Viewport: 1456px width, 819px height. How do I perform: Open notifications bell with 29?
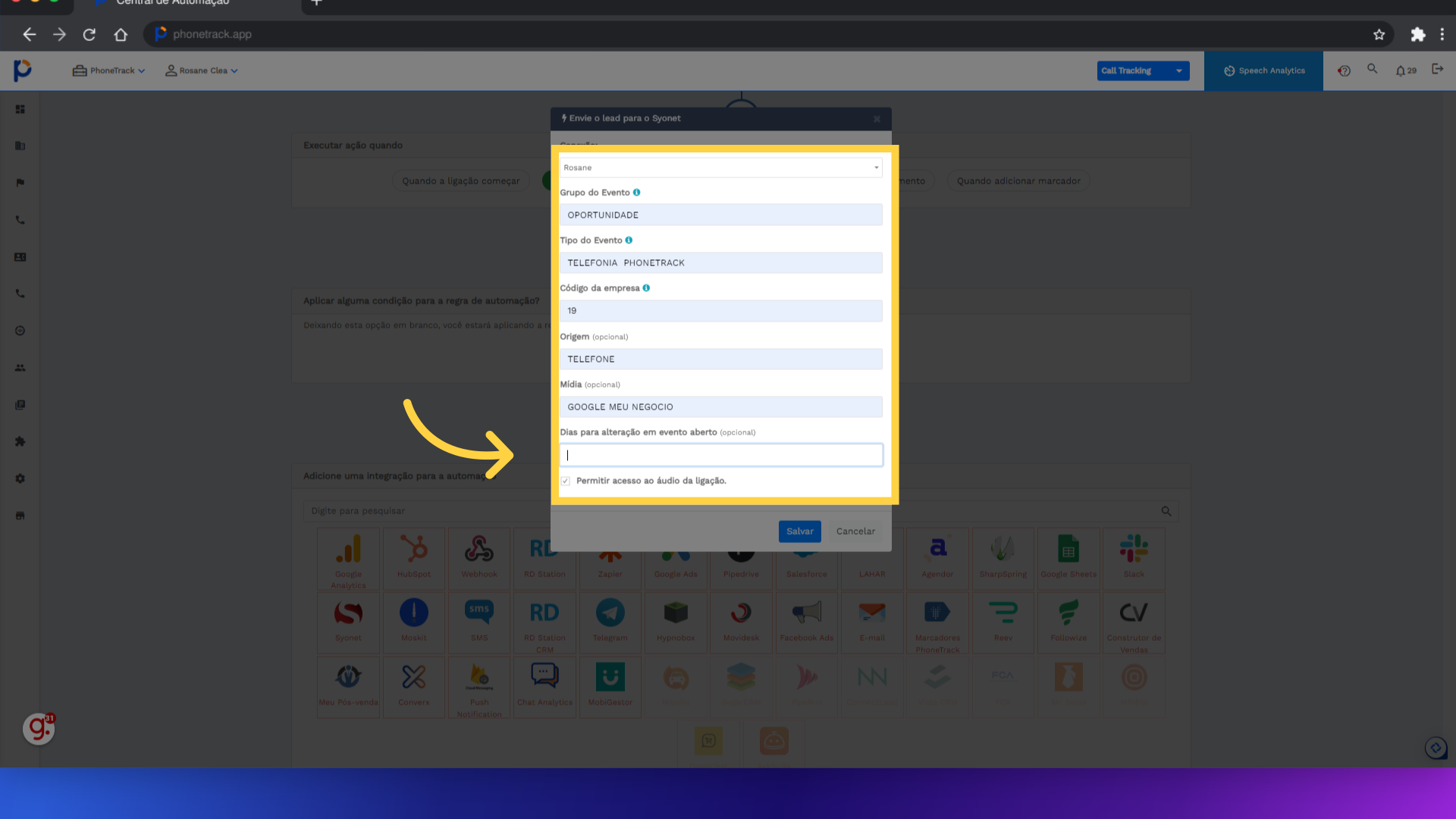(1406, 71)
